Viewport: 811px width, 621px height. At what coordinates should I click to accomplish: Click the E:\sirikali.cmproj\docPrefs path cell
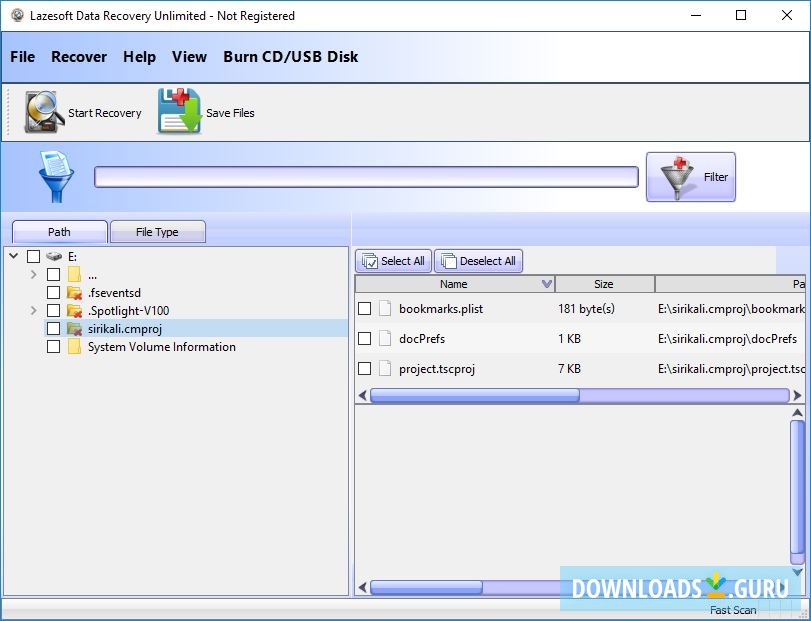pyautogui.click(x=727, y=339)
